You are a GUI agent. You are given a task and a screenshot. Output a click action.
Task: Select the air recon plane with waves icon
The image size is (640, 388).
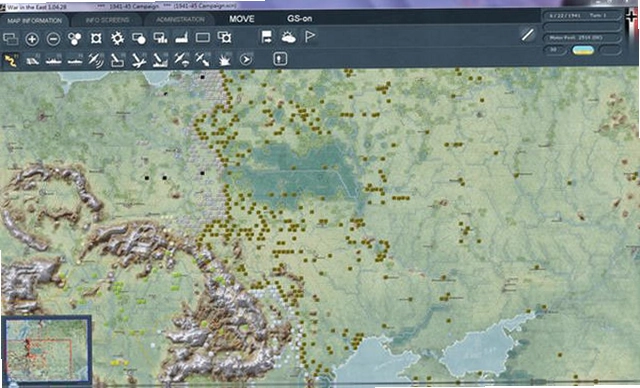coord(96,60)
